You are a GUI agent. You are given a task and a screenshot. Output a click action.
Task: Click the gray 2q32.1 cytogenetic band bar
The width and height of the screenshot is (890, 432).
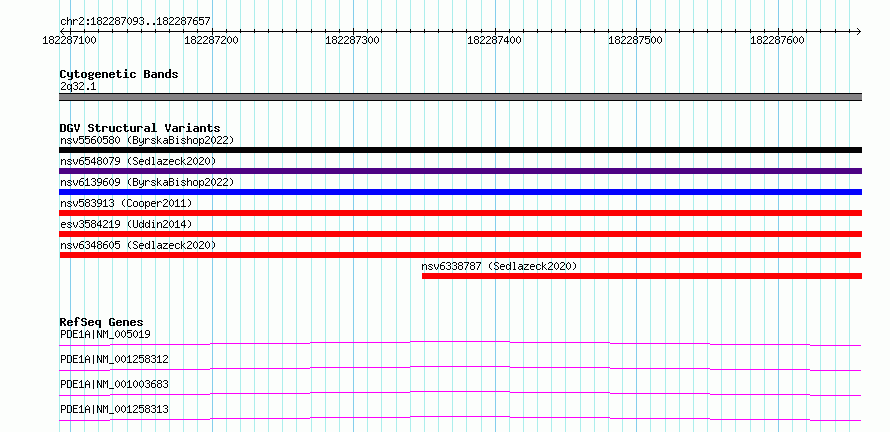click(460, 97)
